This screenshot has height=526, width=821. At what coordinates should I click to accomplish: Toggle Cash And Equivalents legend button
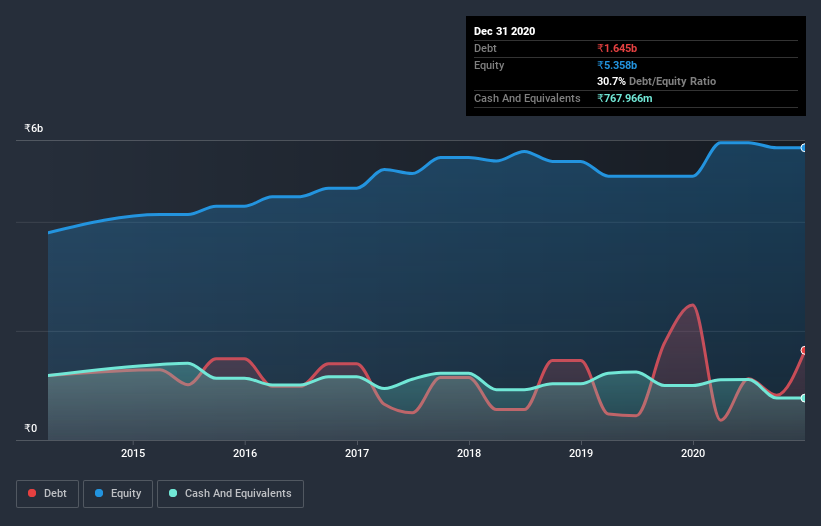click(x=230, y=494)
